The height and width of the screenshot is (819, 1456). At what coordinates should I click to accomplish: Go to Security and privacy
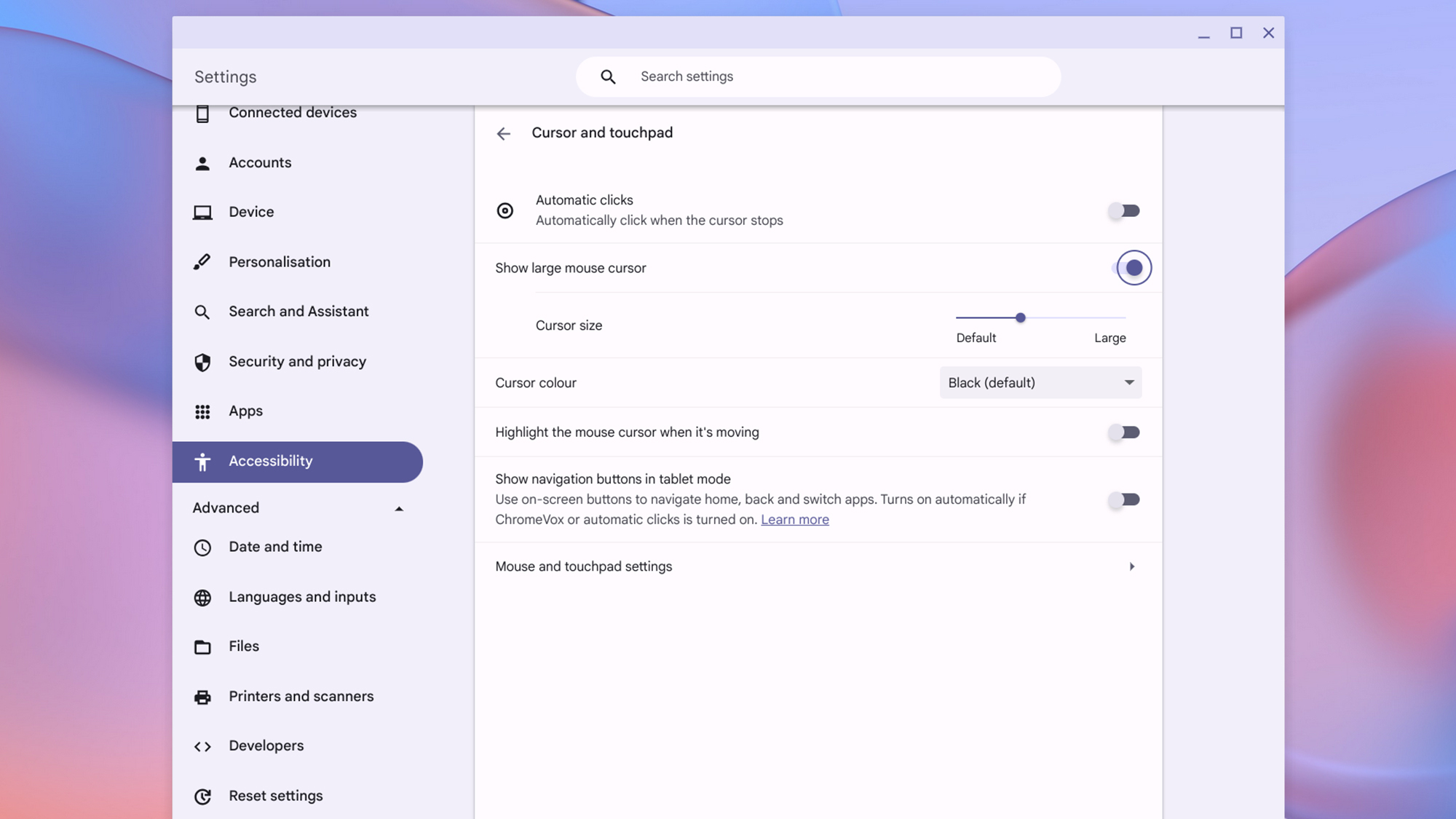pos(297,362)
